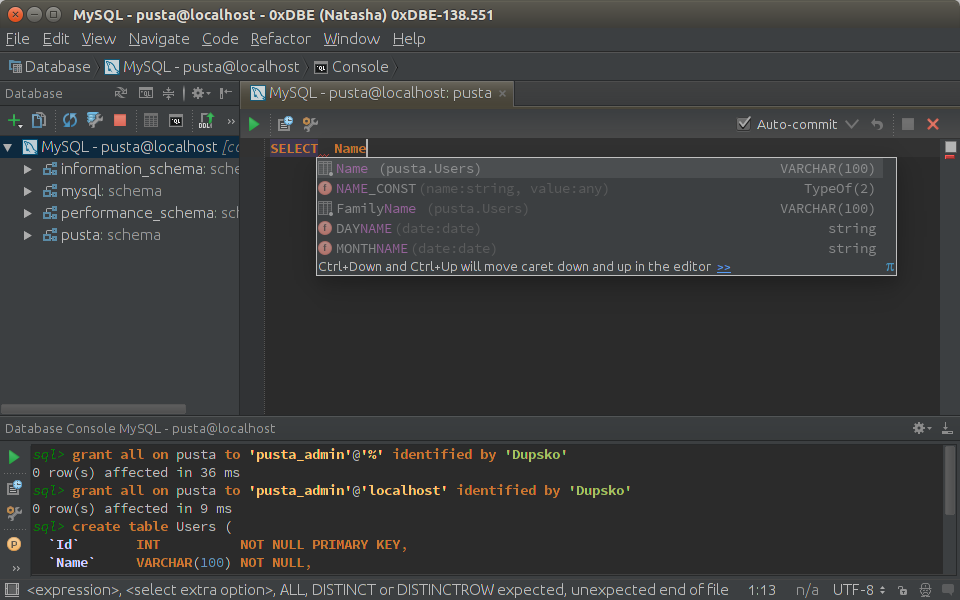Expand the pusta schema node
960x600 pixels.
coord(29,235)
